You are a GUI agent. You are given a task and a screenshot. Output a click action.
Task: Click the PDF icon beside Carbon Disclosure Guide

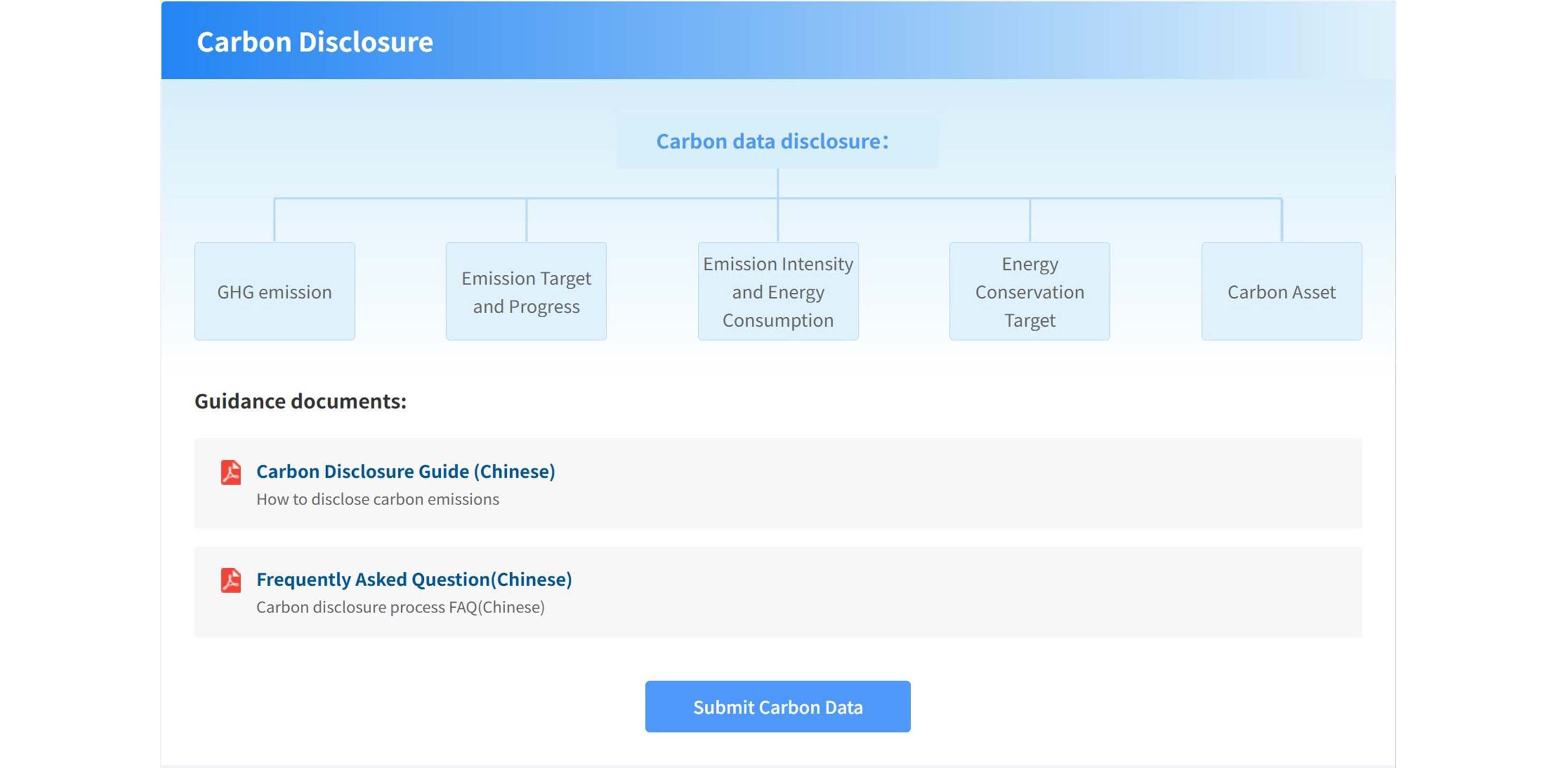231,472
